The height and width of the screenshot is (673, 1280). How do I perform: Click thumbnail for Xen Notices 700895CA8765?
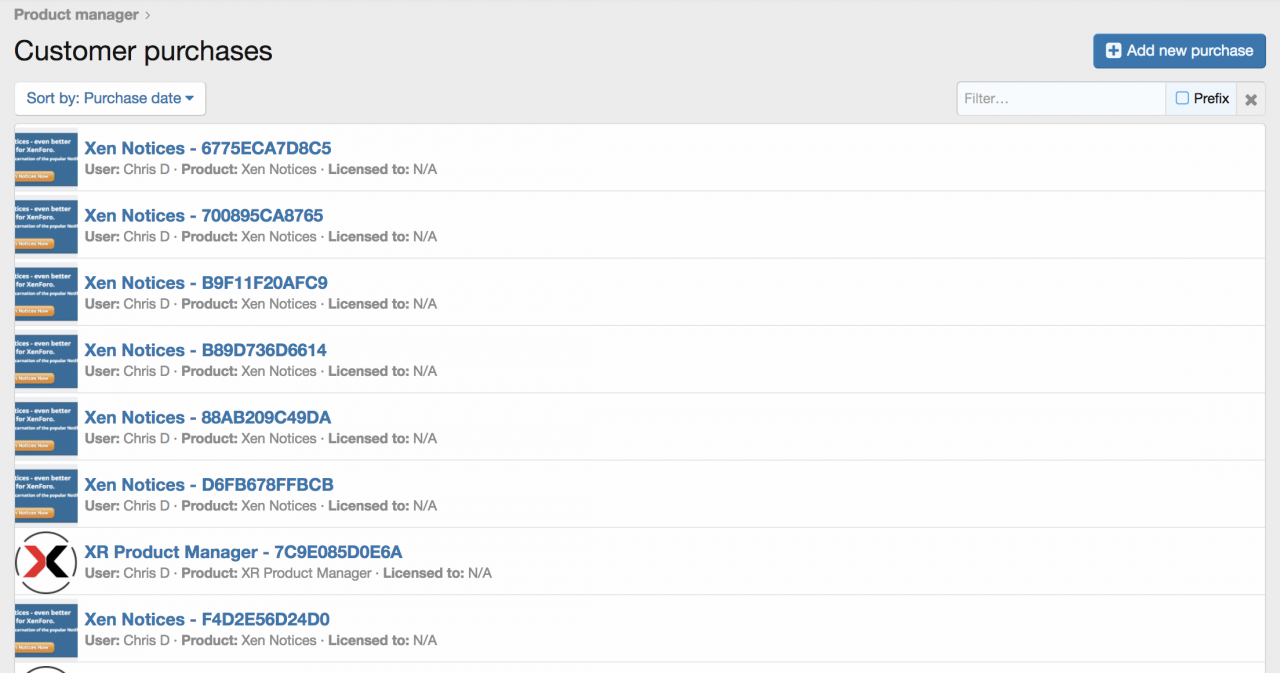pos(46,225)
